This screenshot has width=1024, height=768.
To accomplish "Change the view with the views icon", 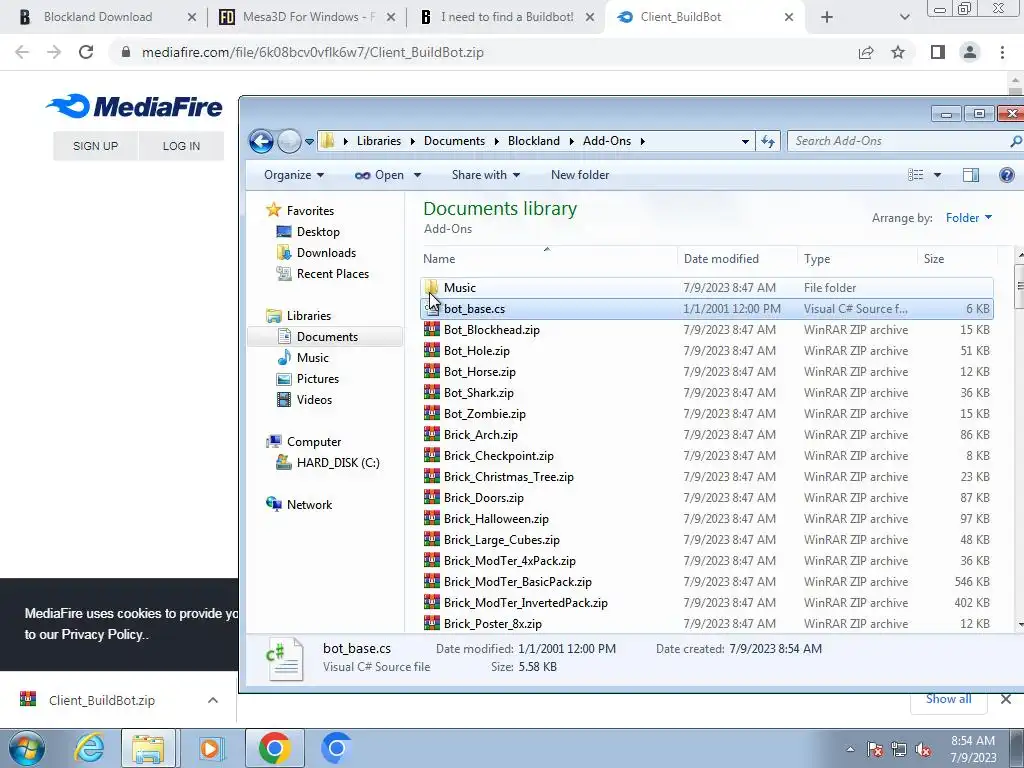I will (916, 175).
